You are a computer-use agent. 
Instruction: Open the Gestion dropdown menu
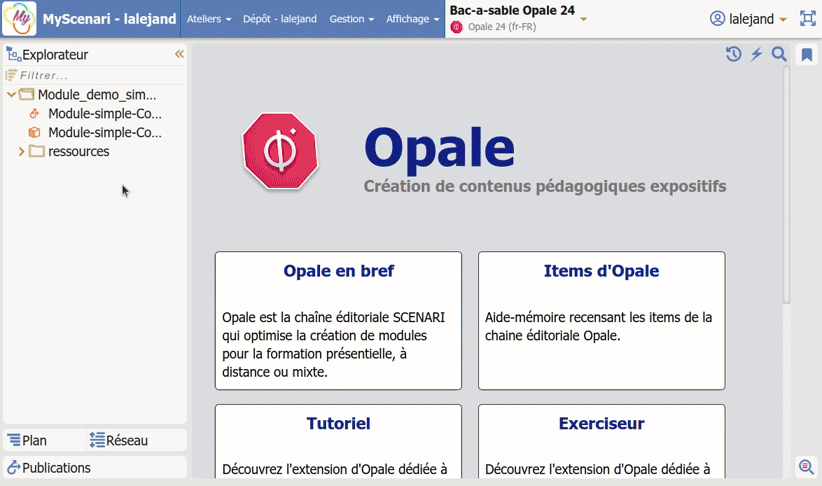pyautogui.click(x=352, y=19)
